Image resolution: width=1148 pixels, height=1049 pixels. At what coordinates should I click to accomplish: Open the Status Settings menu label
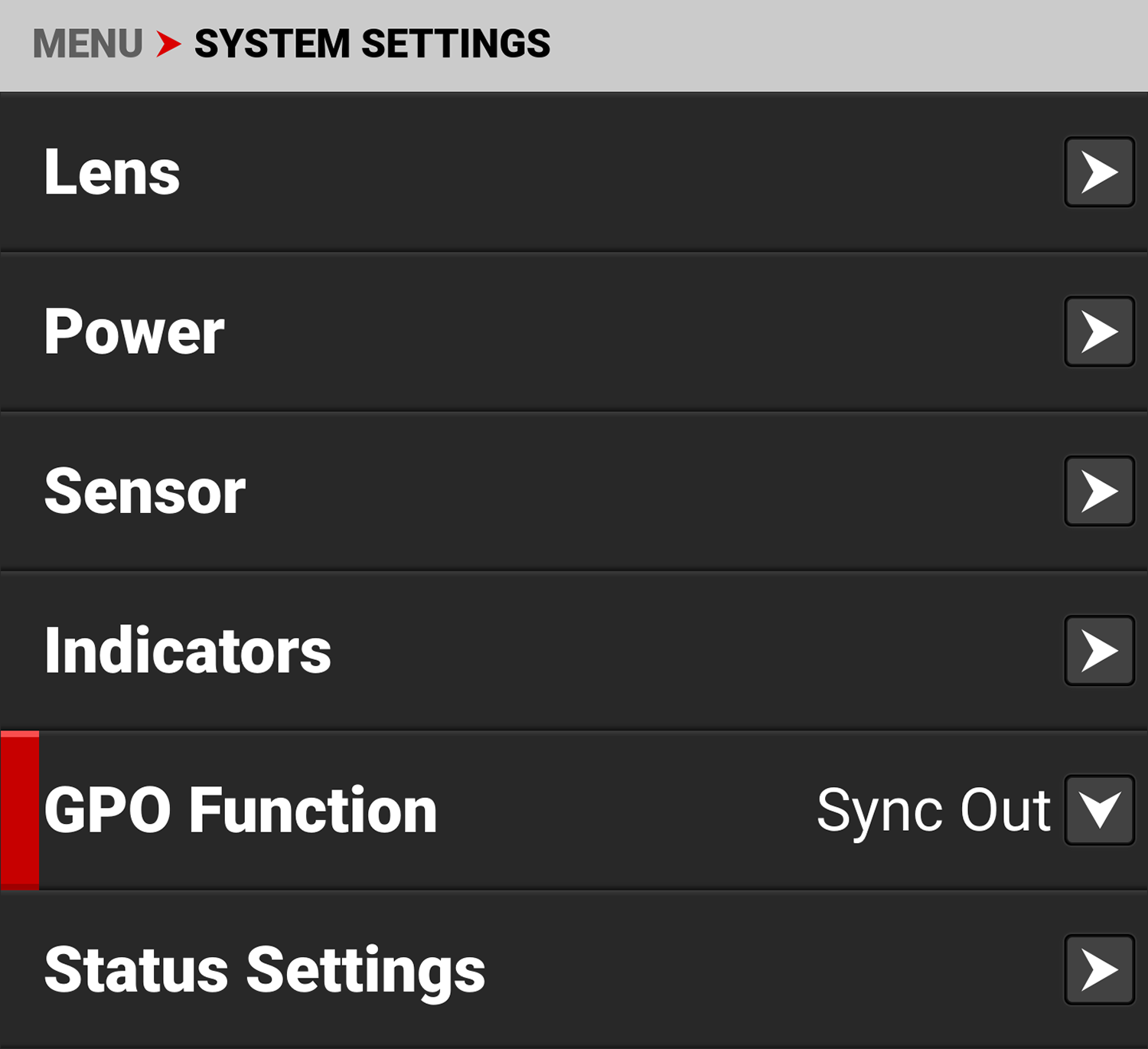[x=265, y=969]
